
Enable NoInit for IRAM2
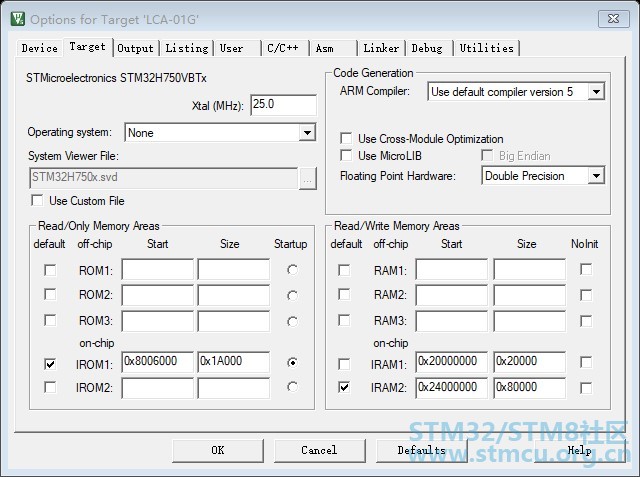(586, 388)
